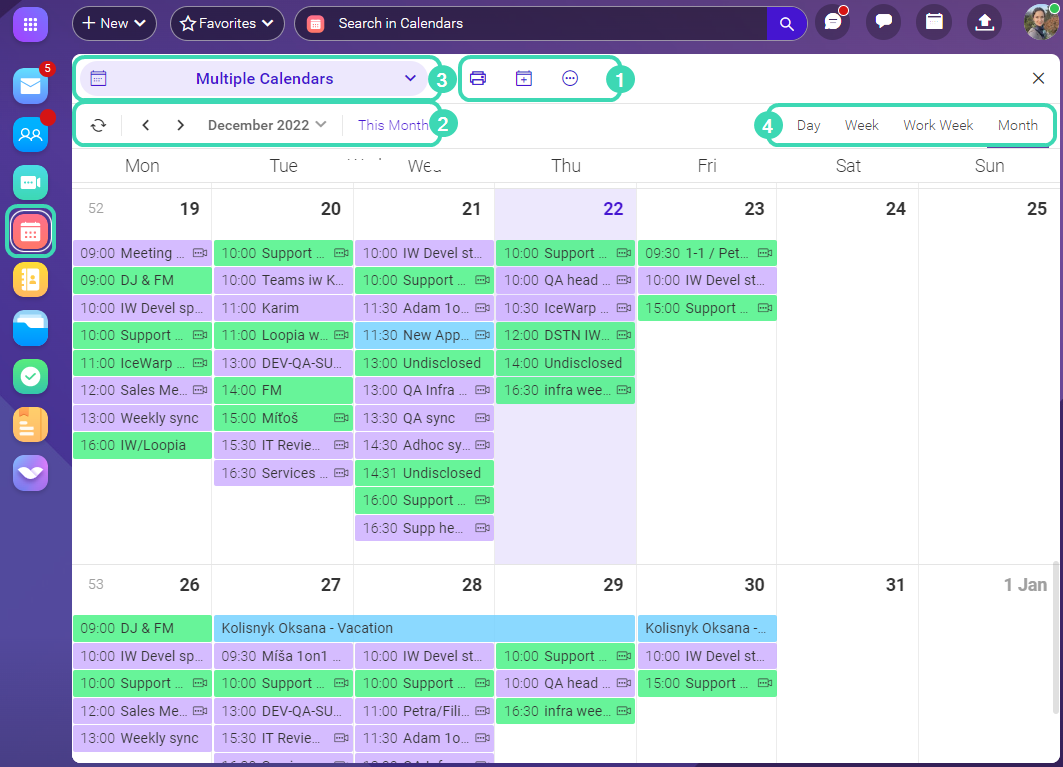Open the Contacts app in sidebar
The width and height of the screenshot is (1063, 767).
pos(30,134)
